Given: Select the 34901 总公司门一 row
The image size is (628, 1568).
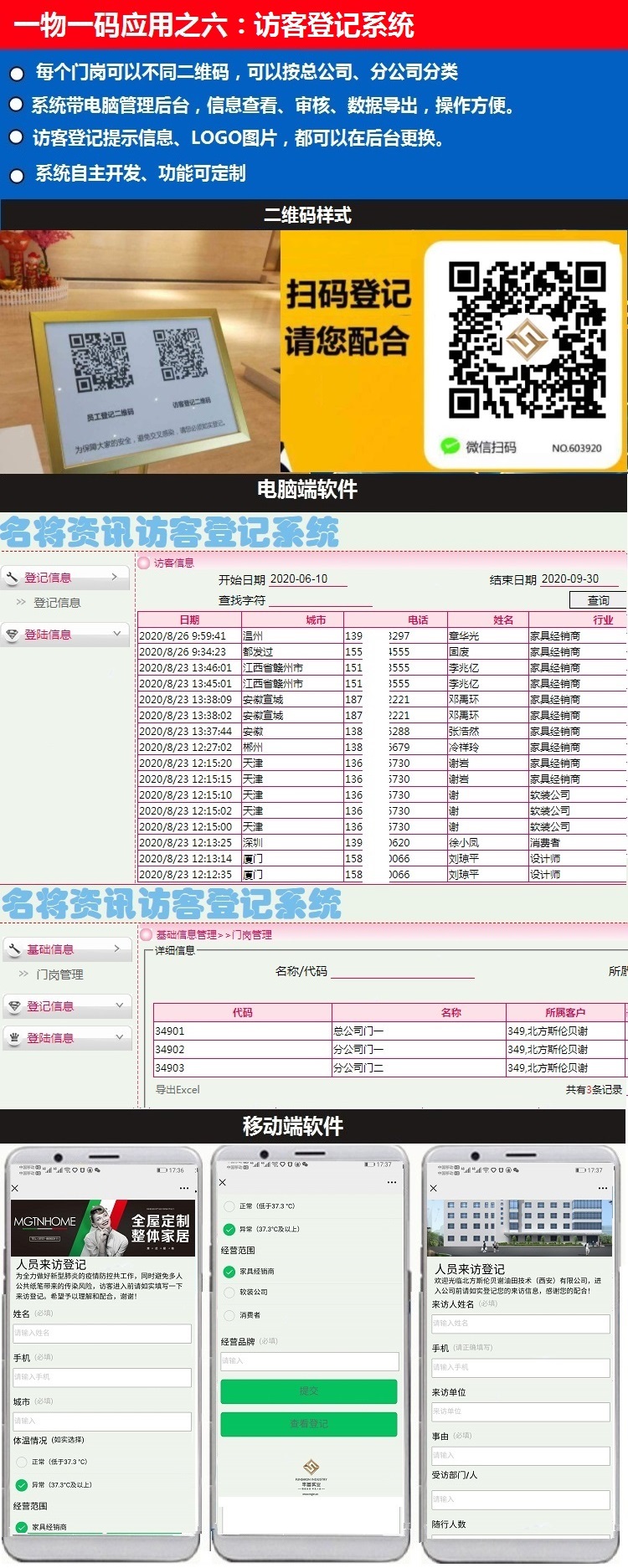Looking at the screenshot, I should point(389,1031).
